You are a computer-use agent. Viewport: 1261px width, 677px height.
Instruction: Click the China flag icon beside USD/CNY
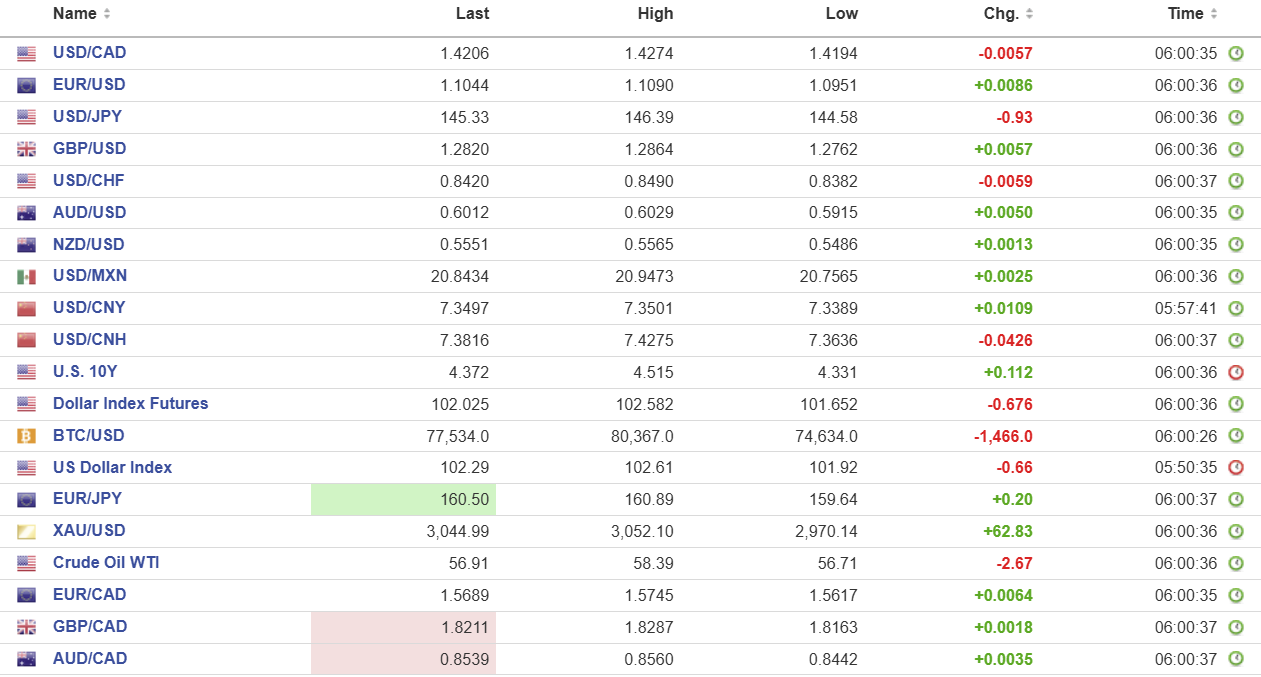point(26,309)
